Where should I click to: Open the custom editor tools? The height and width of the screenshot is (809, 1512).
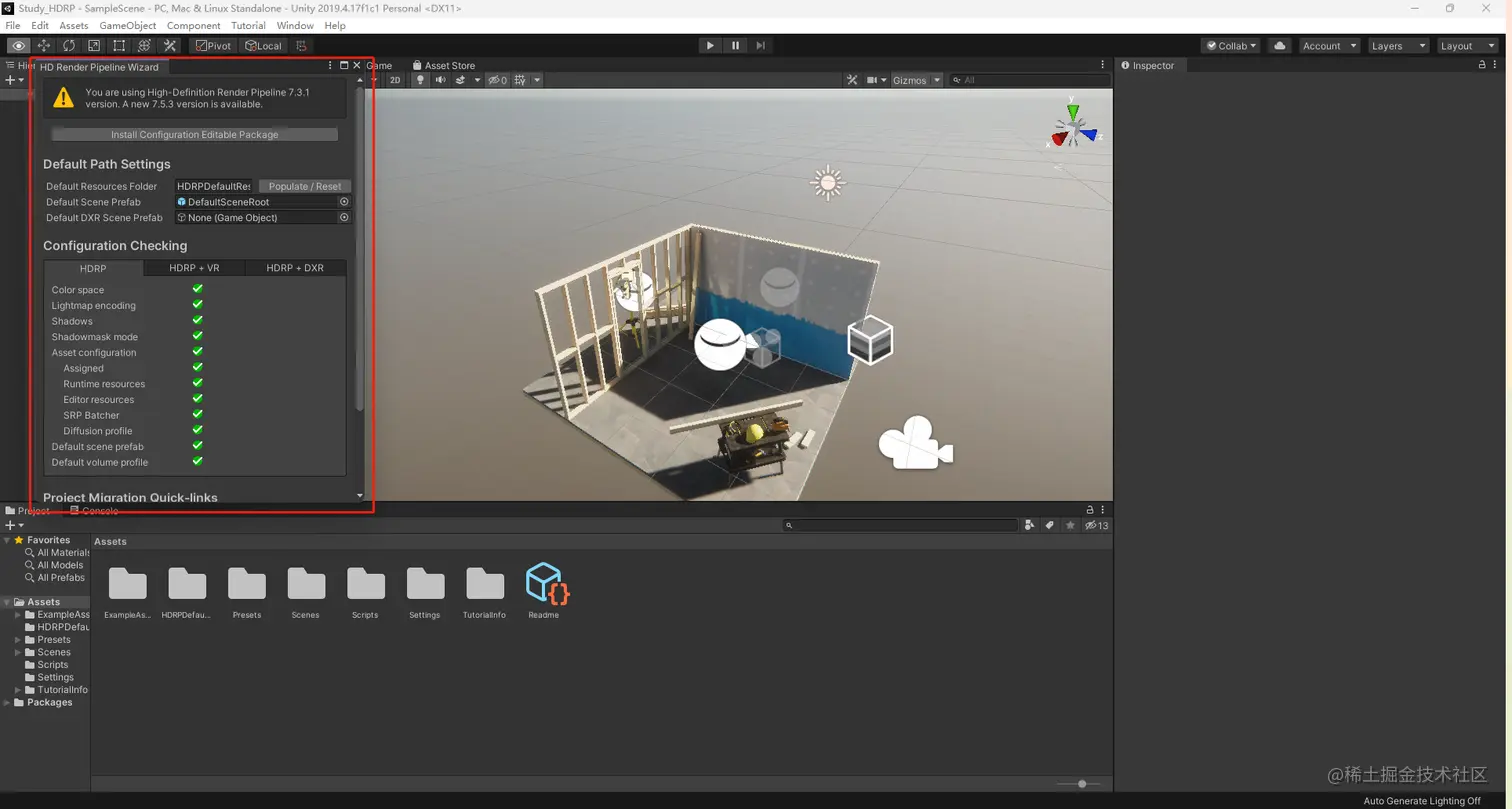[170, 46]
